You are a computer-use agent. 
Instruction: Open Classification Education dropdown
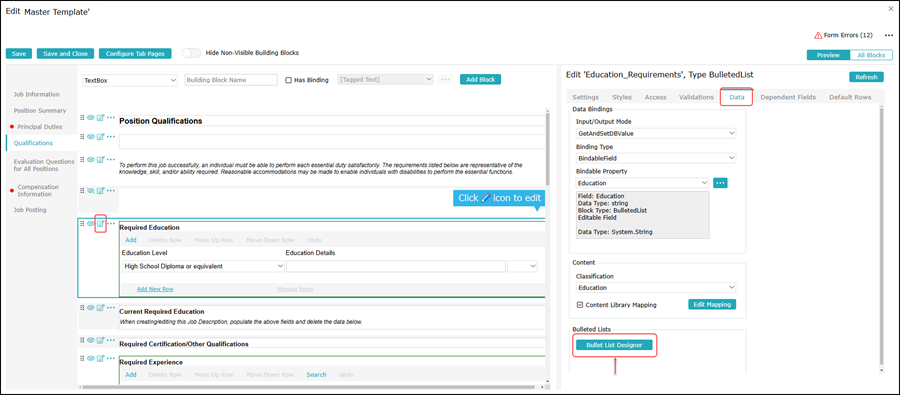(x=655, y=288)
